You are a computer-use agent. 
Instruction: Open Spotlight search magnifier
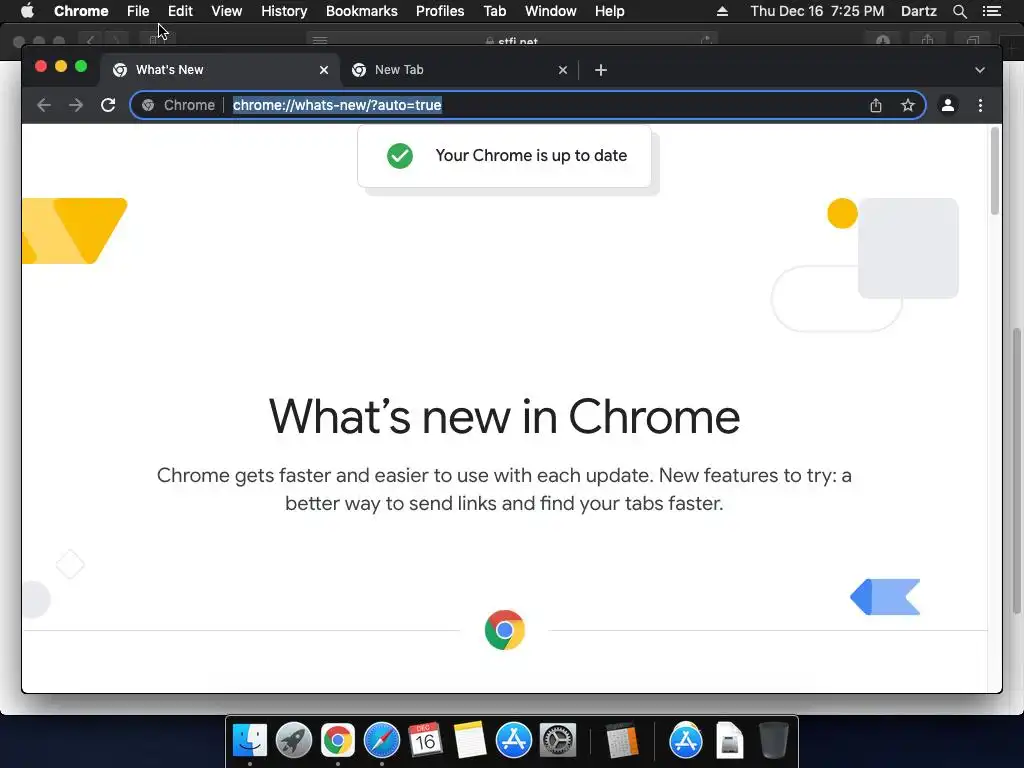[959, 11]
